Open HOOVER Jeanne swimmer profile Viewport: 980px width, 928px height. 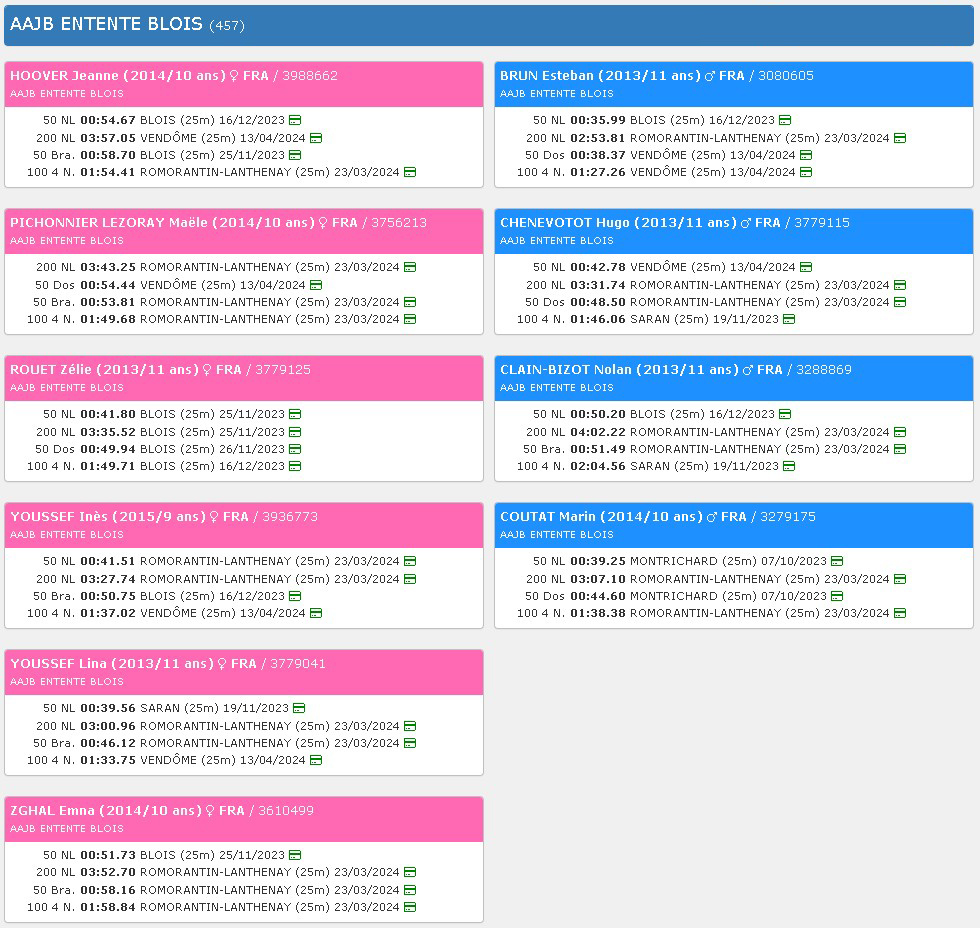[118, 76]
